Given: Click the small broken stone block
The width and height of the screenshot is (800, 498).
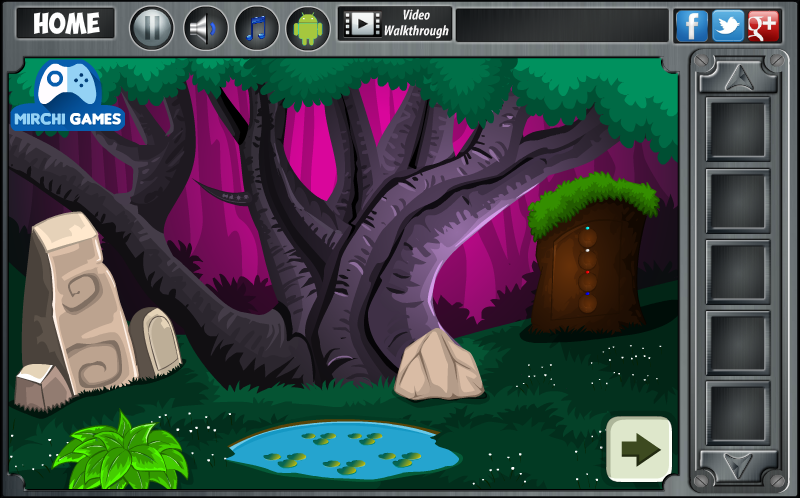Looking at the screenshot, I should pos(42,387).
